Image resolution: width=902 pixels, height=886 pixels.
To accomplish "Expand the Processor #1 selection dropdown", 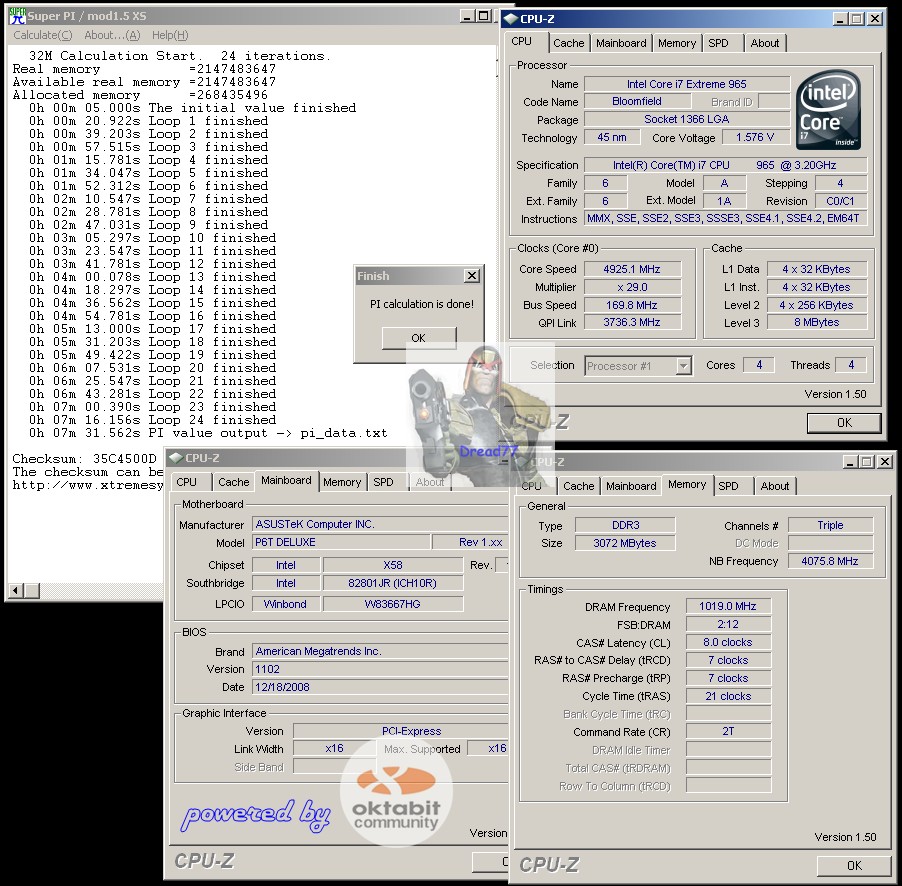I will click(x=683, y=366).
